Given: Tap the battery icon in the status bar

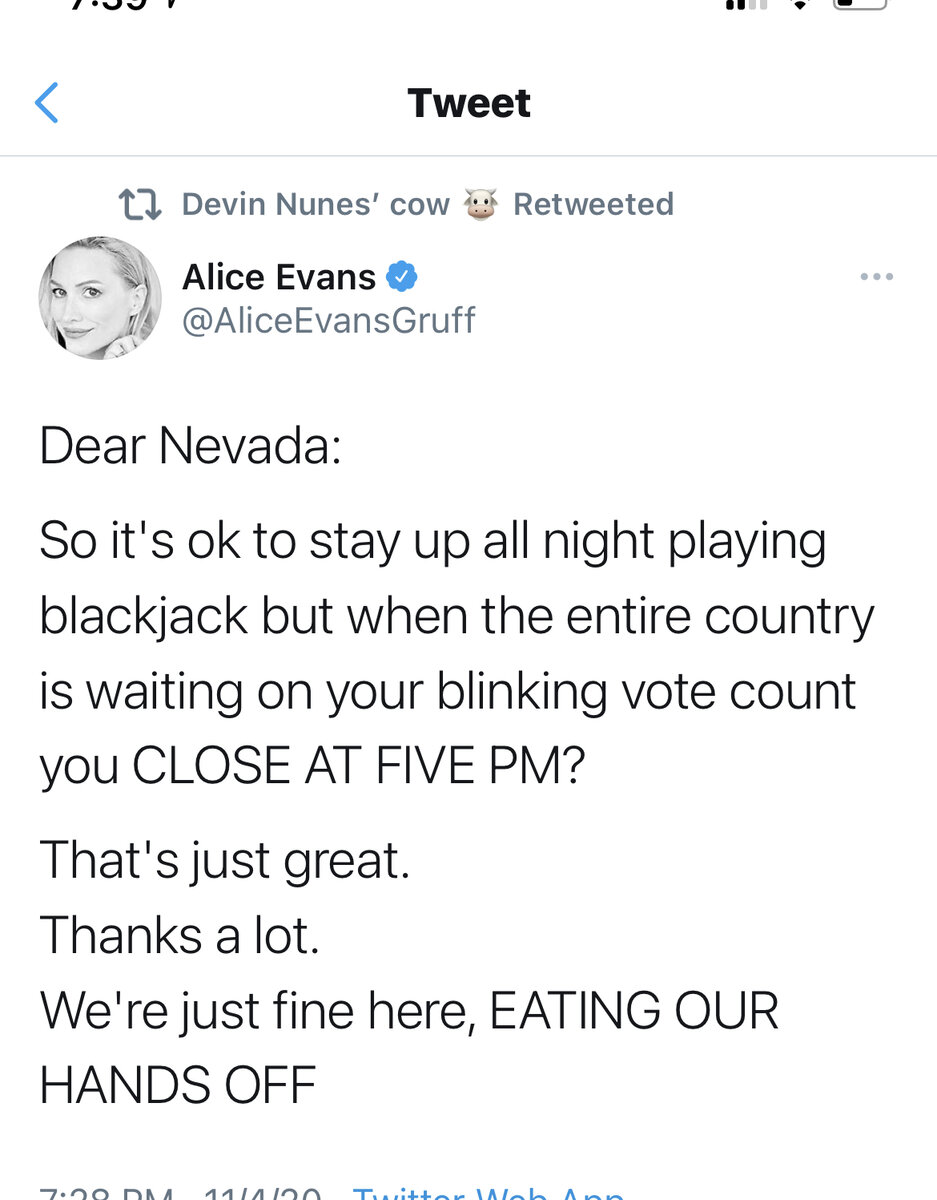Looking at the screenshot, I should pos(859,4).
